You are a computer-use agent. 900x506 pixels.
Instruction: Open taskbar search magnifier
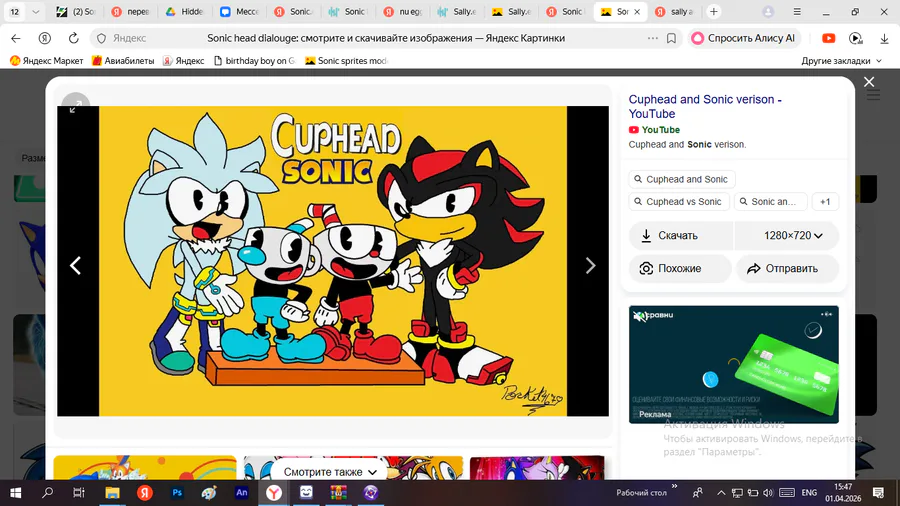pos(48,493)
